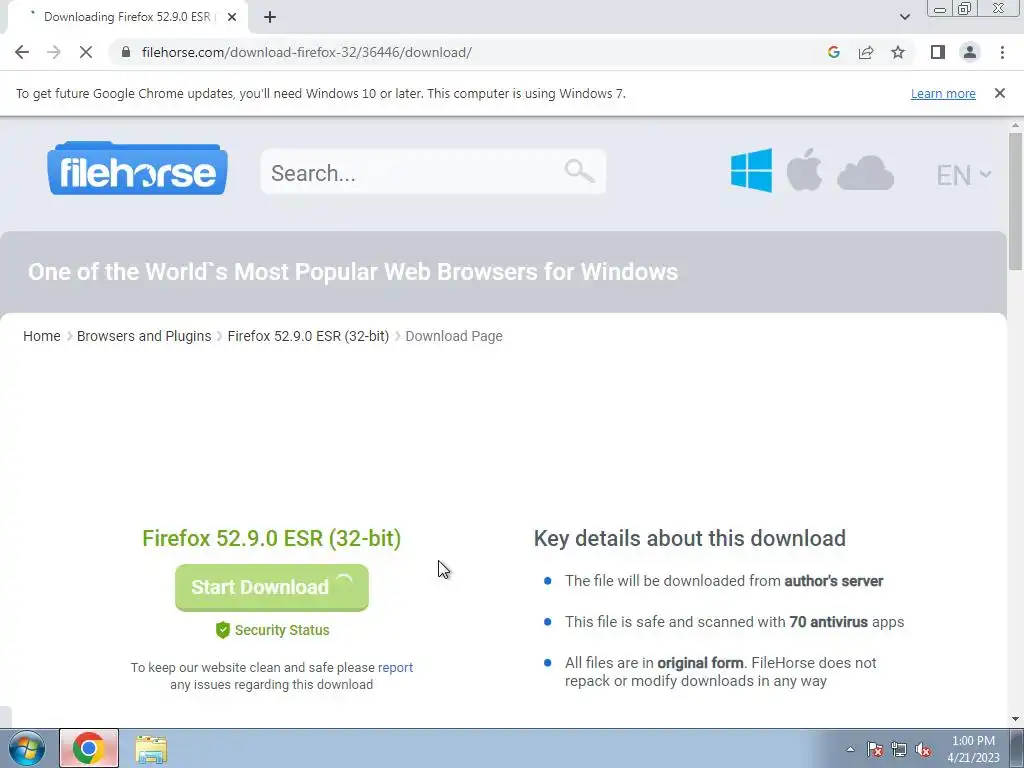Click the FileHorse logo

click(x=137, y=168)
